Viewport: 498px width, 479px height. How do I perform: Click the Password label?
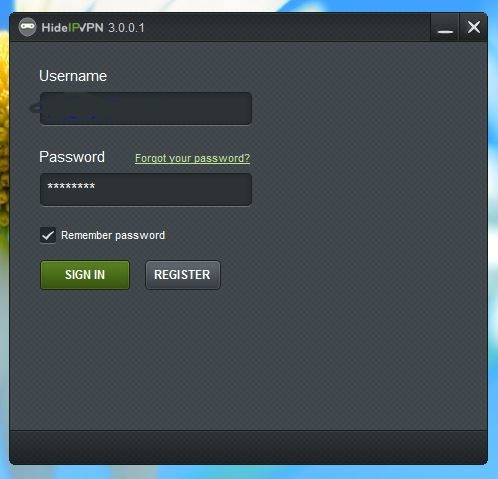tap(72, 157)
